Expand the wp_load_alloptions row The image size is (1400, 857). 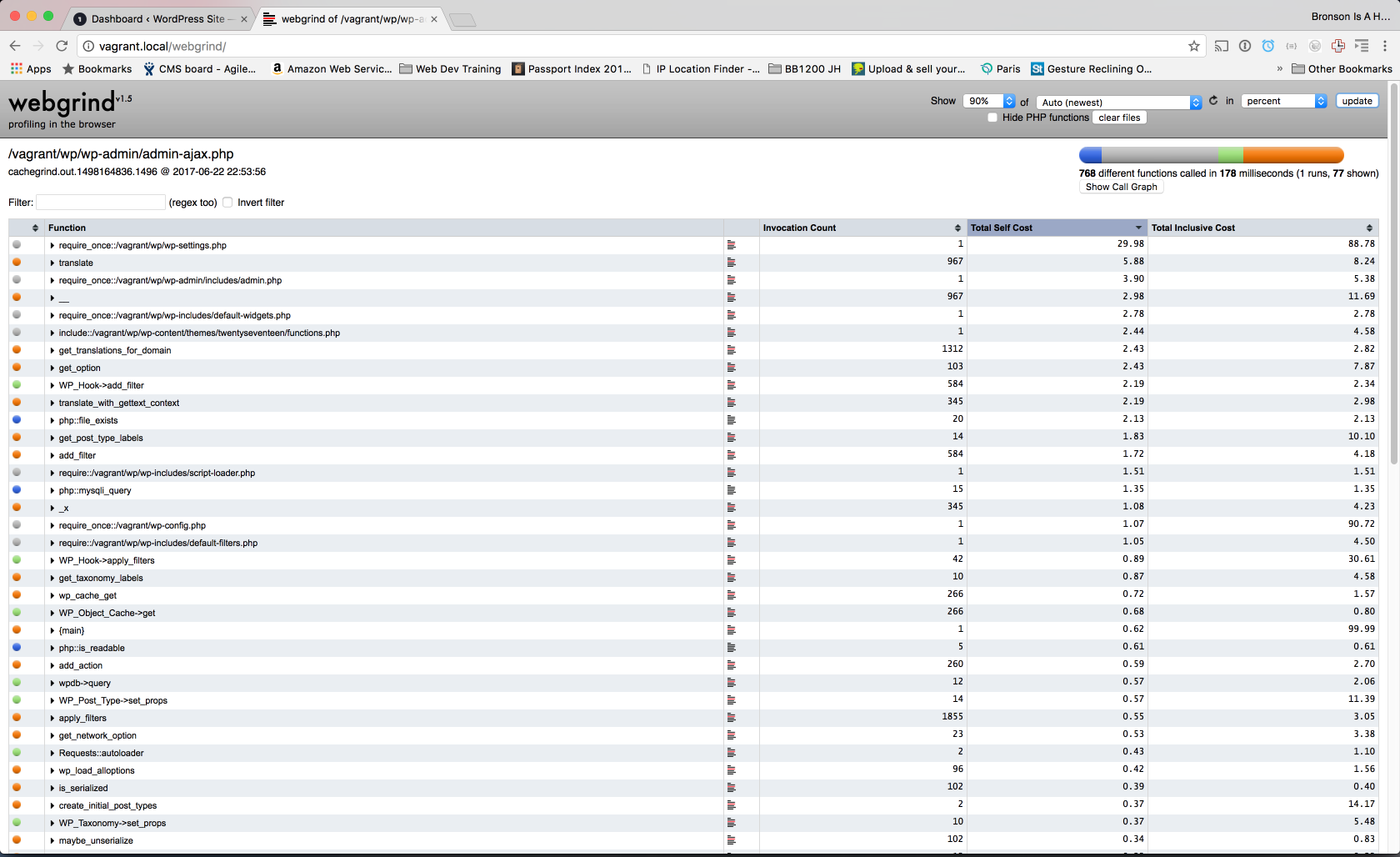pyautogui.click(x=52, y=770)
